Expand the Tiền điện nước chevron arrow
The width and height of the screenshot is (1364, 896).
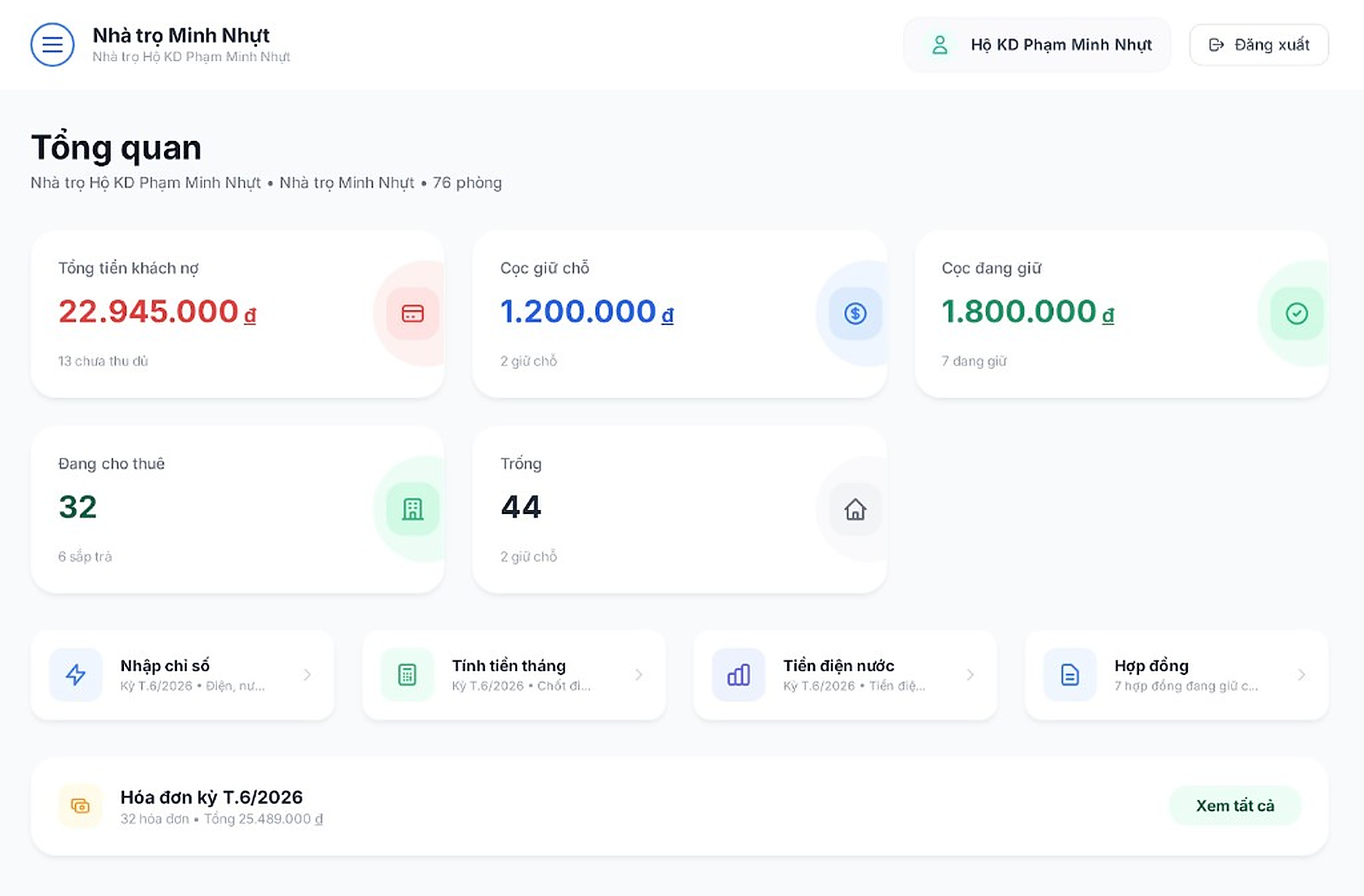[970, 674]
